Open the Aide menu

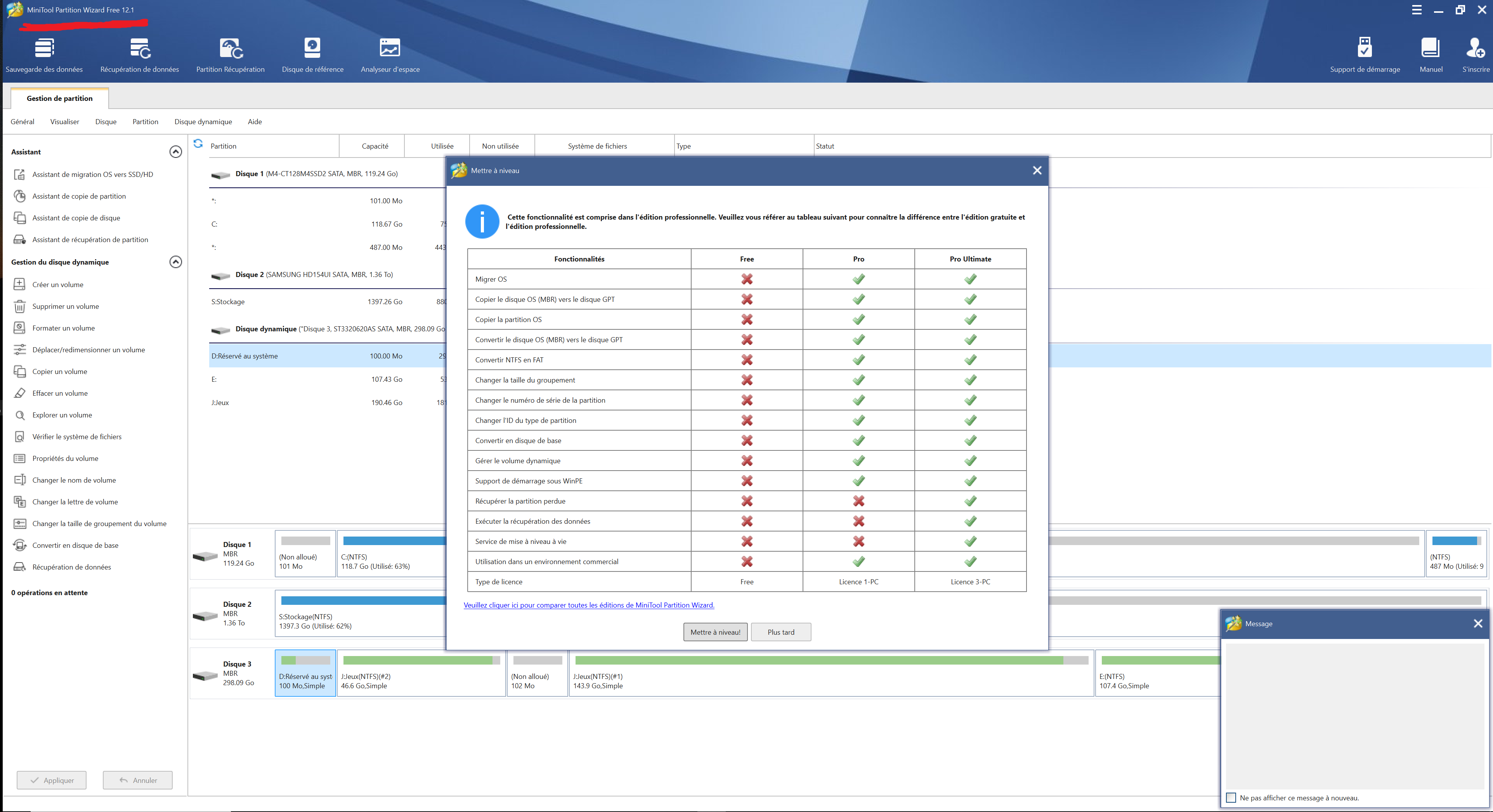click(x=255, y=122)
